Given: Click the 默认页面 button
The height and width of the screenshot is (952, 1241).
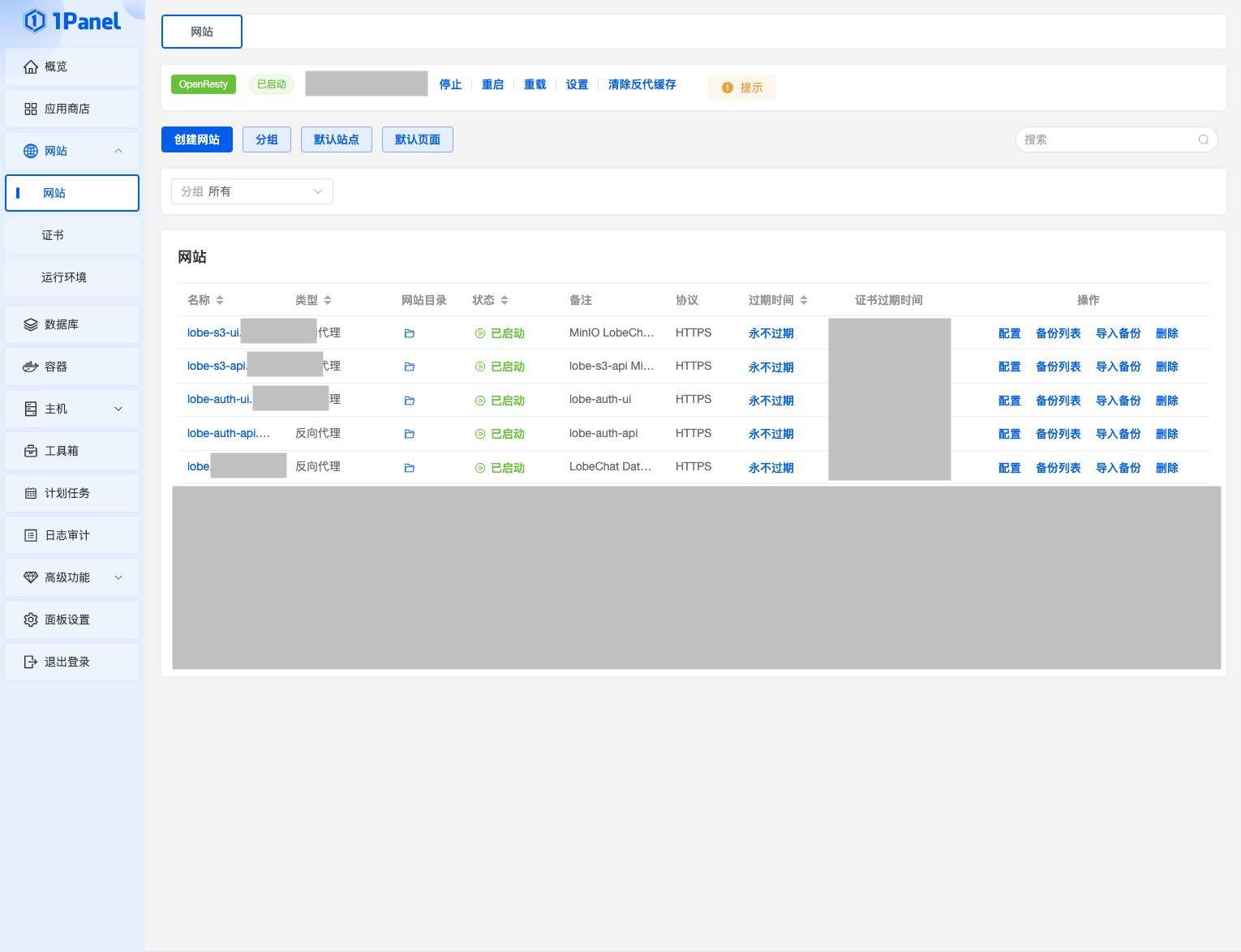Looking at the screenshot, I should point(418,139).
